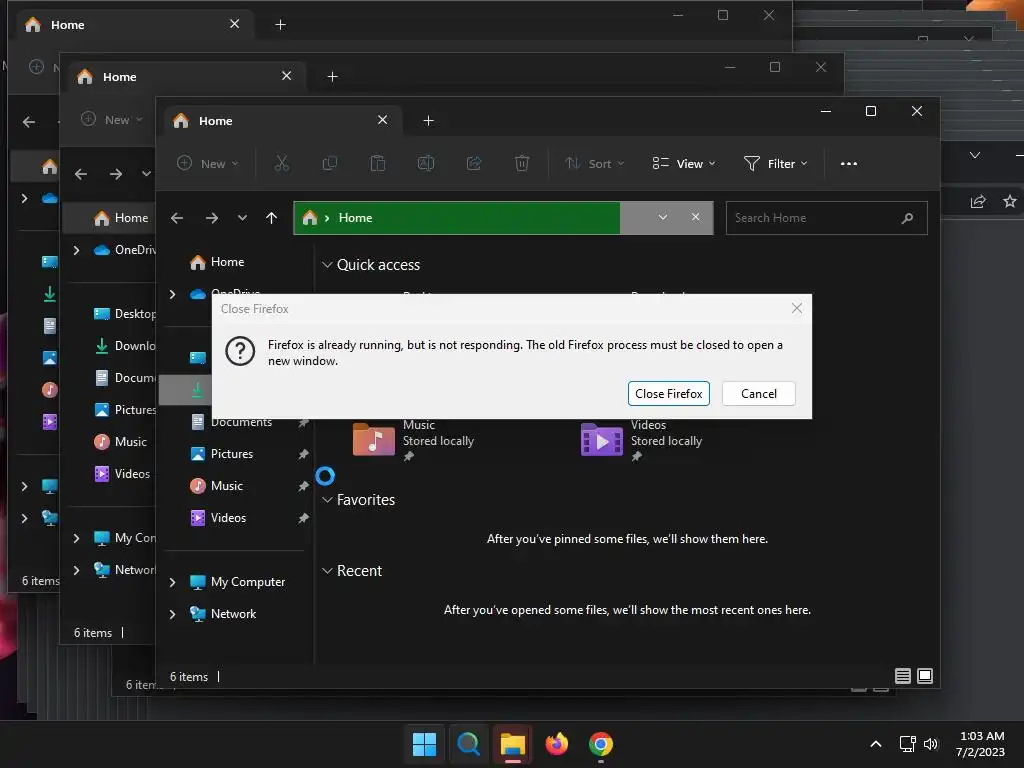Image resolution: width=1024 pixels, height=768 pixels.
Task: Go back in middle Explorer window
Action: point(81,174)
